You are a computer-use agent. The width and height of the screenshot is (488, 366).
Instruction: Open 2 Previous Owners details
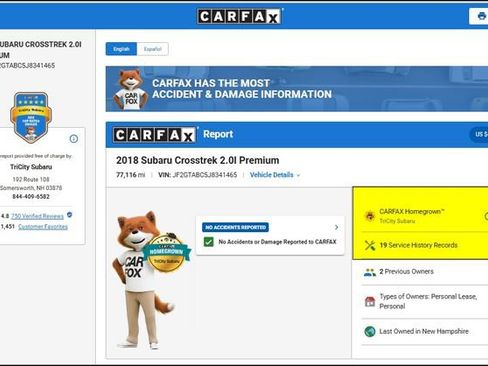tap(406, 272)
